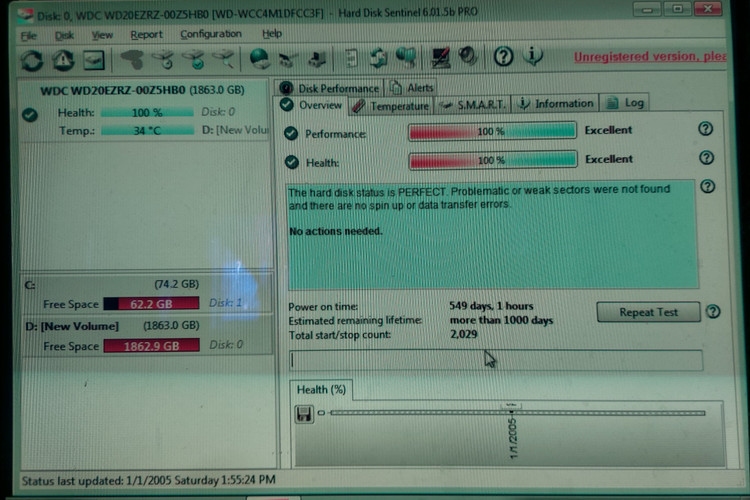Screen dimensions: 750x500
Task: Open the Report menu
Action: pyautogui.click(x=146, y=34)
